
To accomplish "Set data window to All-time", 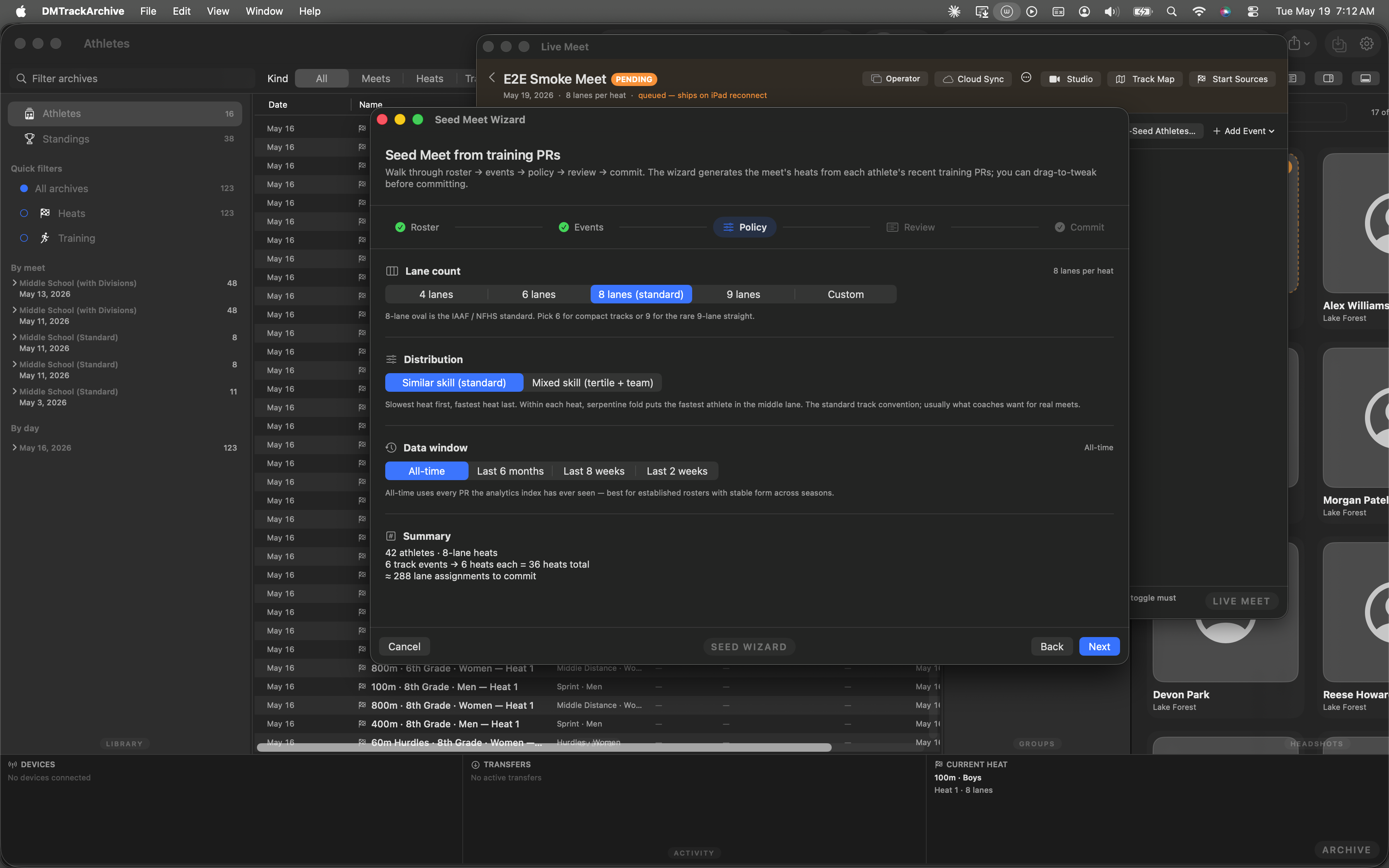I will [426, 471].
